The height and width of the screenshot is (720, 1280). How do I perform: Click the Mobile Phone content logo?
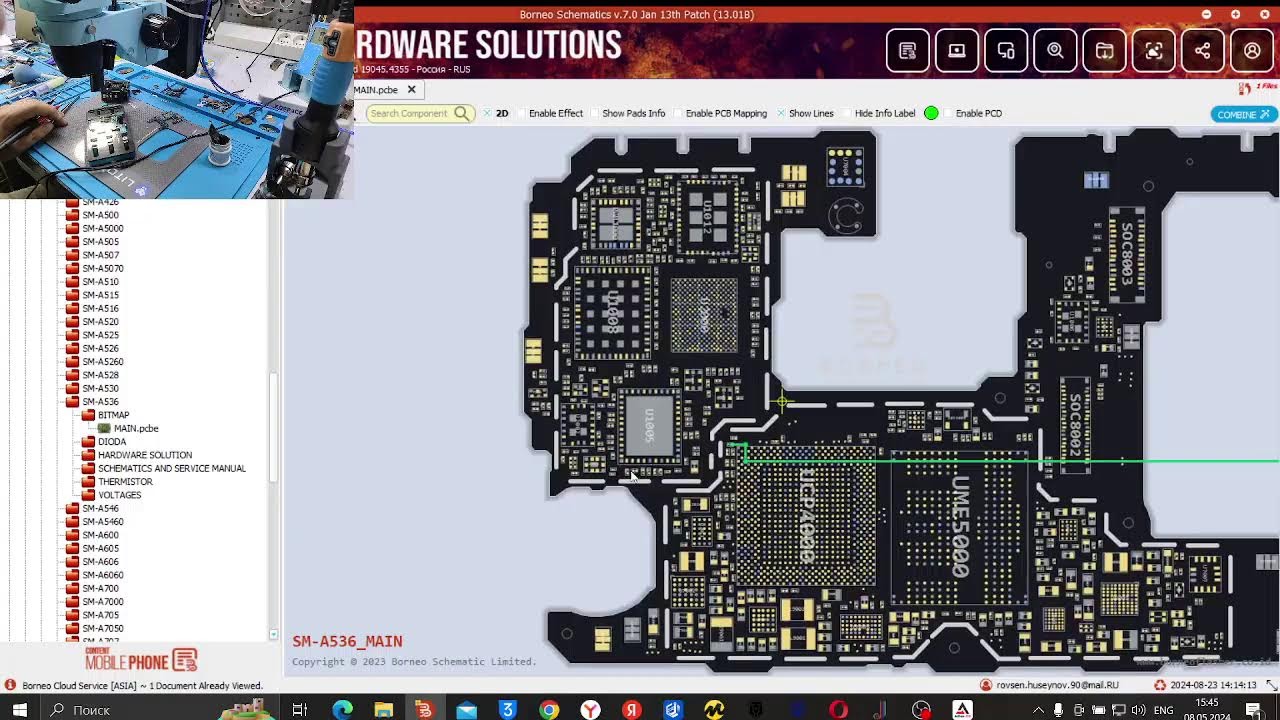pos(141,660)
